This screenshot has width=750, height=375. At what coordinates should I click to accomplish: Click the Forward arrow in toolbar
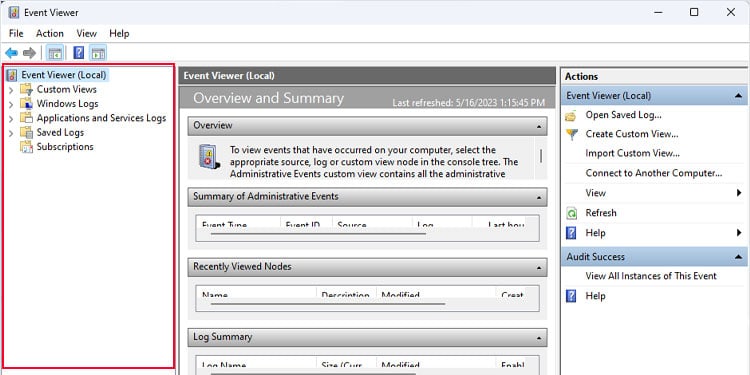[30, 53]
